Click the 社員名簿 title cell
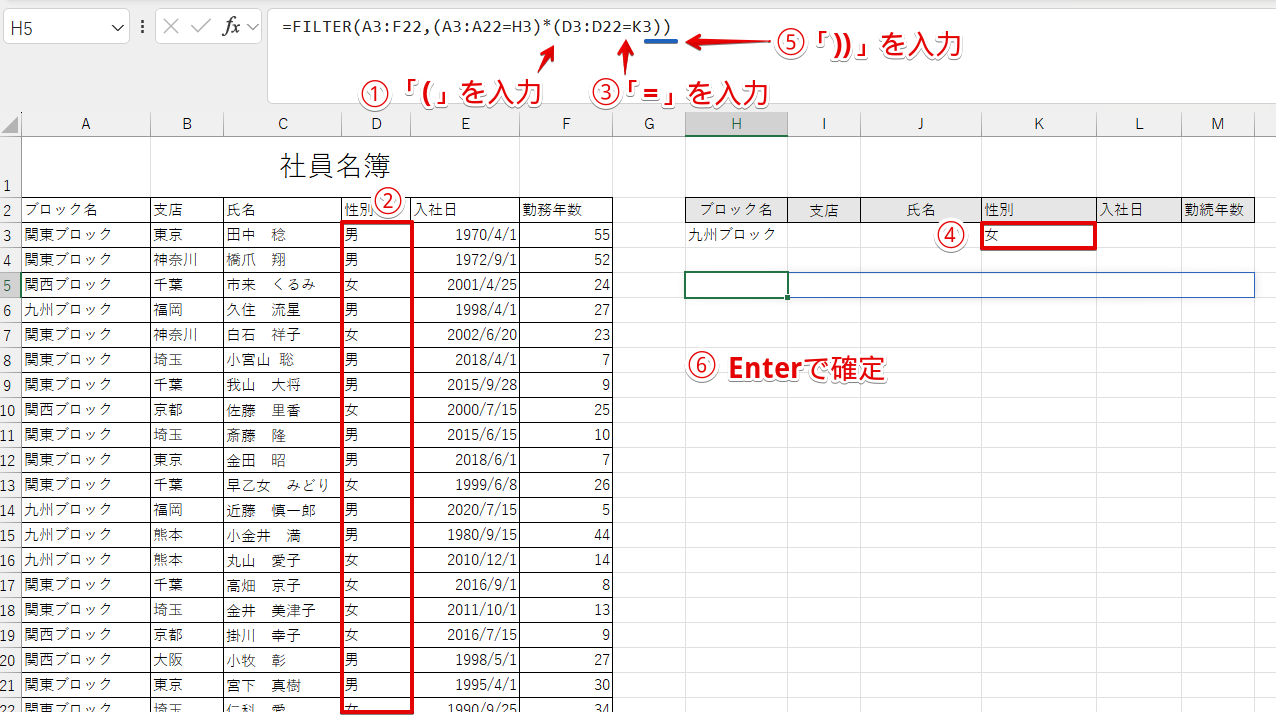 (335, 166)
